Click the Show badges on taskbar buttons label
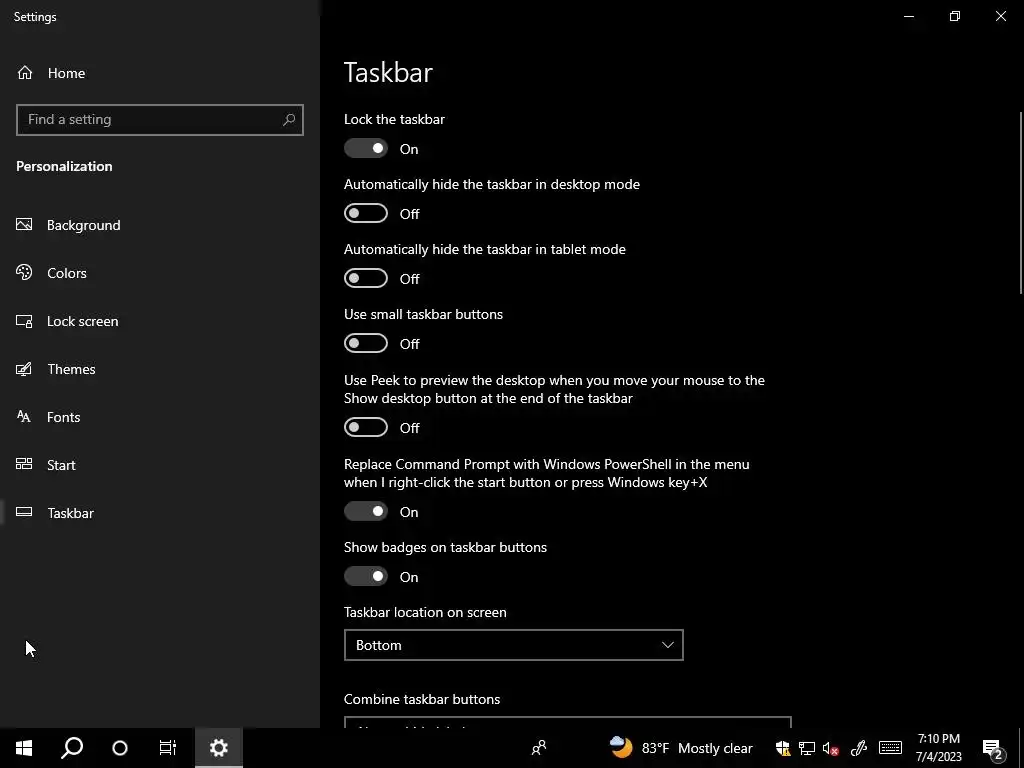 [445, 547]
